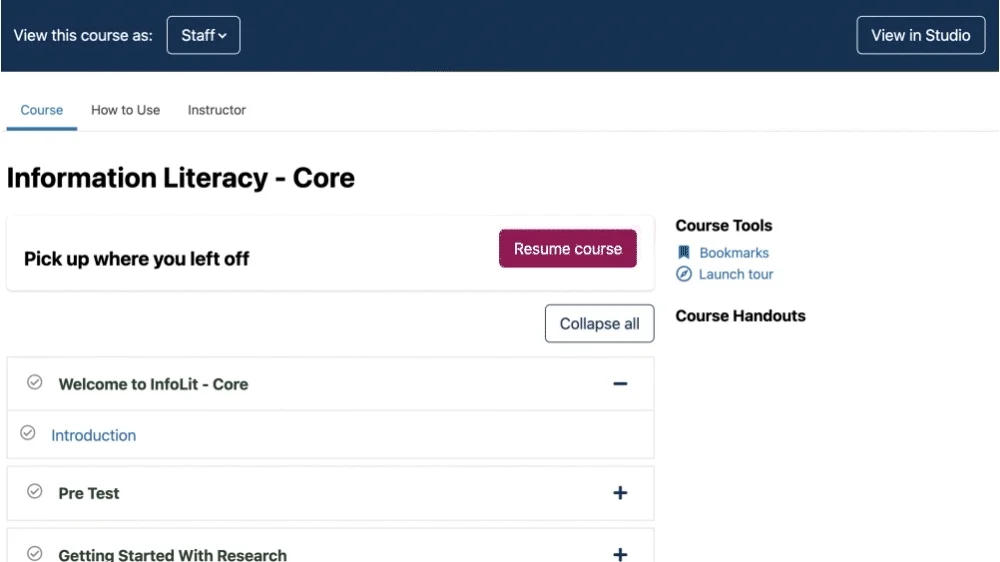Expand Getting Started With Research section
This screenshot has height=562, width=1000.
click(620, 554)
